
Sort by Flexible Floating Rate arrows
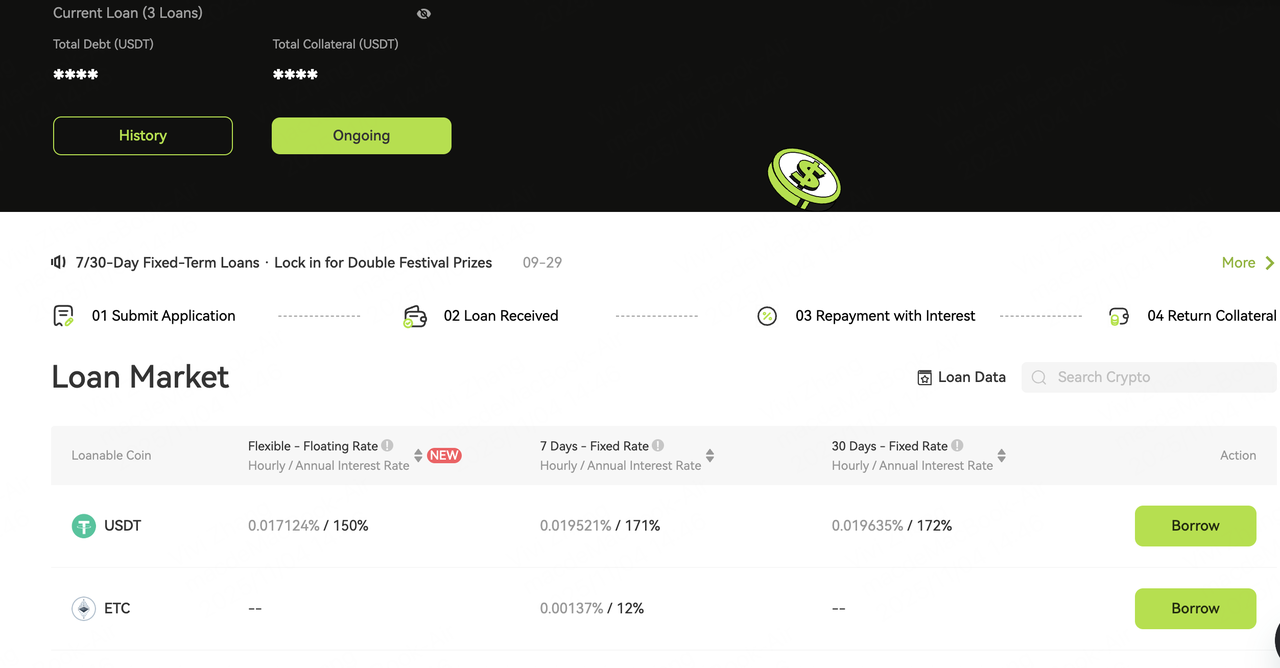(418, 456)
